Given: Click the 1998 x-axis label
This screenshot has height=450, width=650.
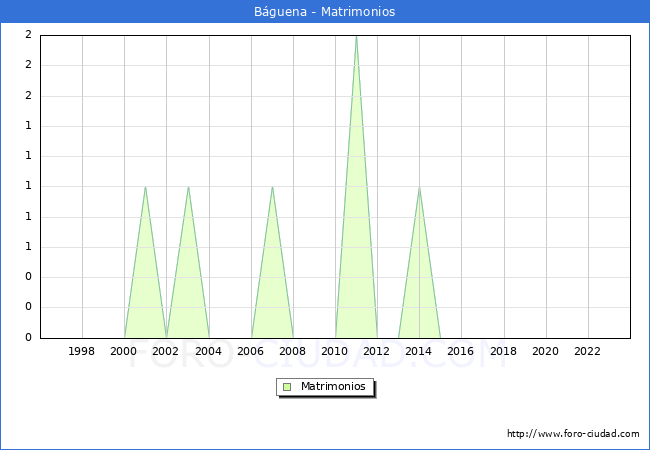Looking at the screenshot, I should (82, 352).
